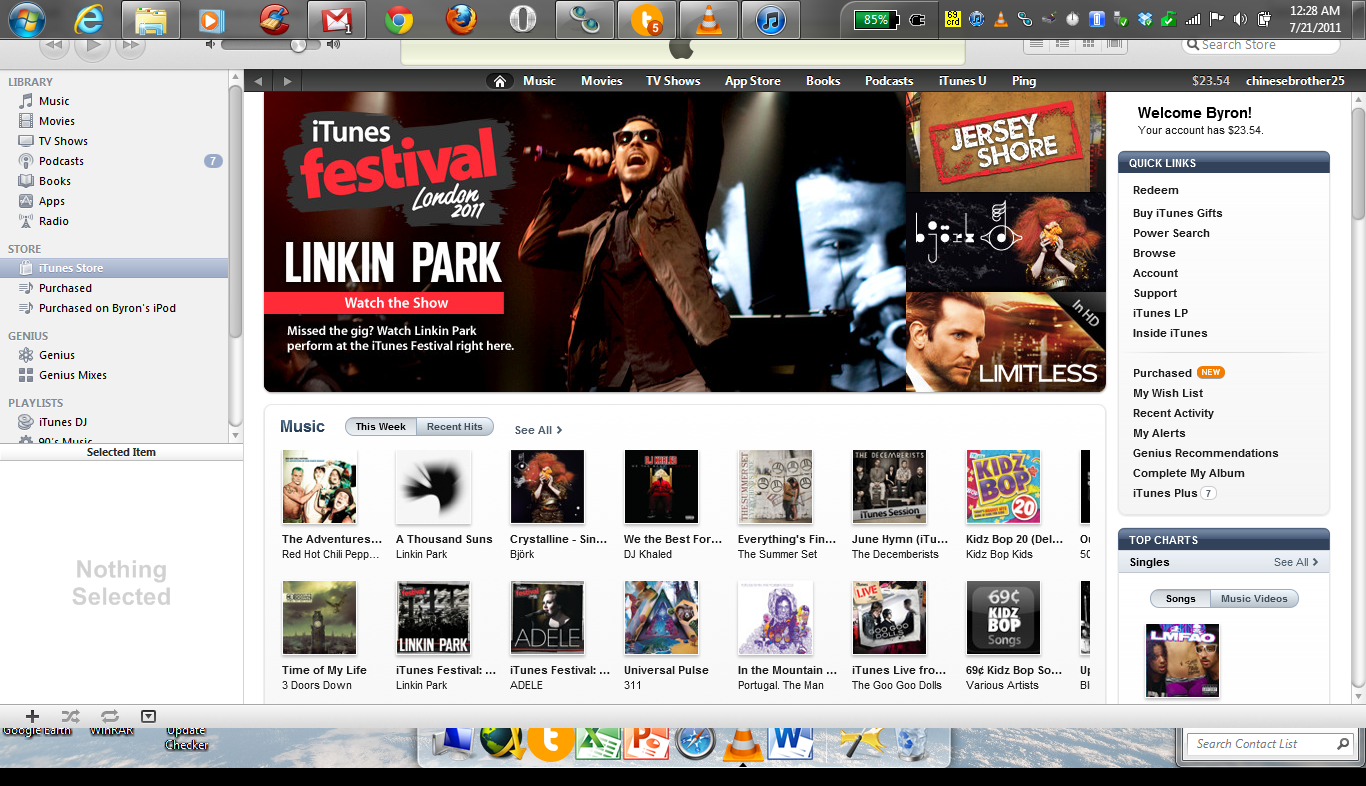
Task: Open the Music tab in store navigation
Action: [539, 81]
